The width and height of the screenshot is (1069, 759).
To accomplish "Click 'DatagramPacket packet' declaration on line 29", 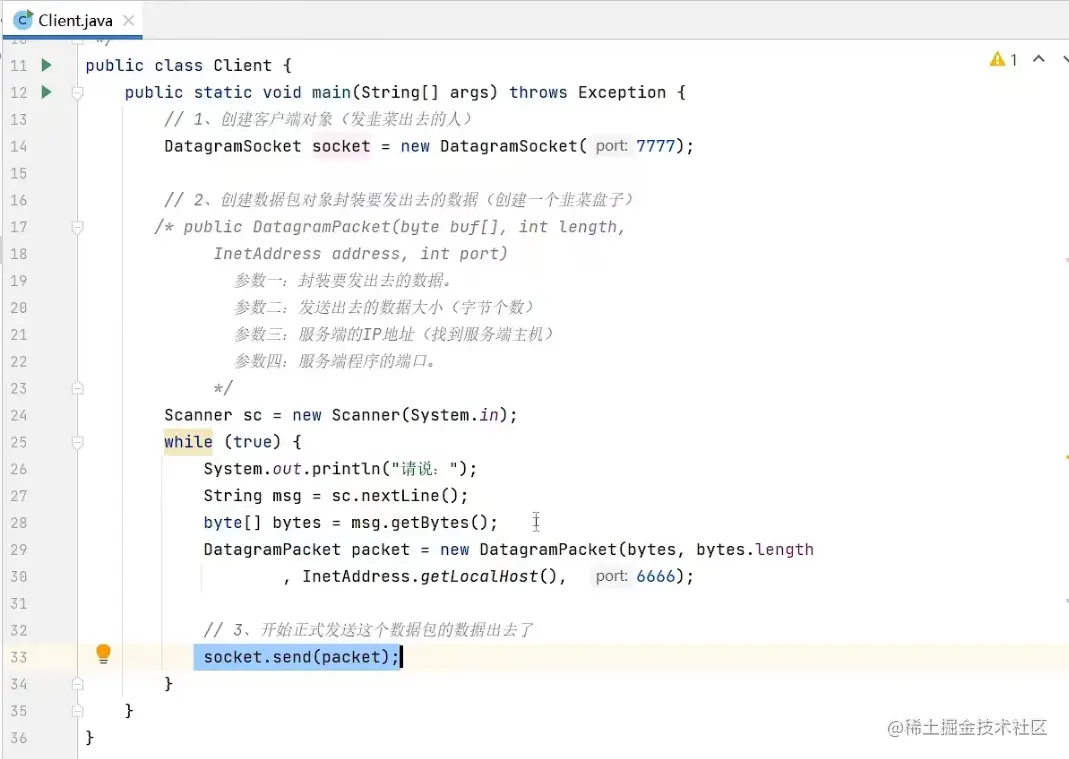I will click(x=306, y=550).
